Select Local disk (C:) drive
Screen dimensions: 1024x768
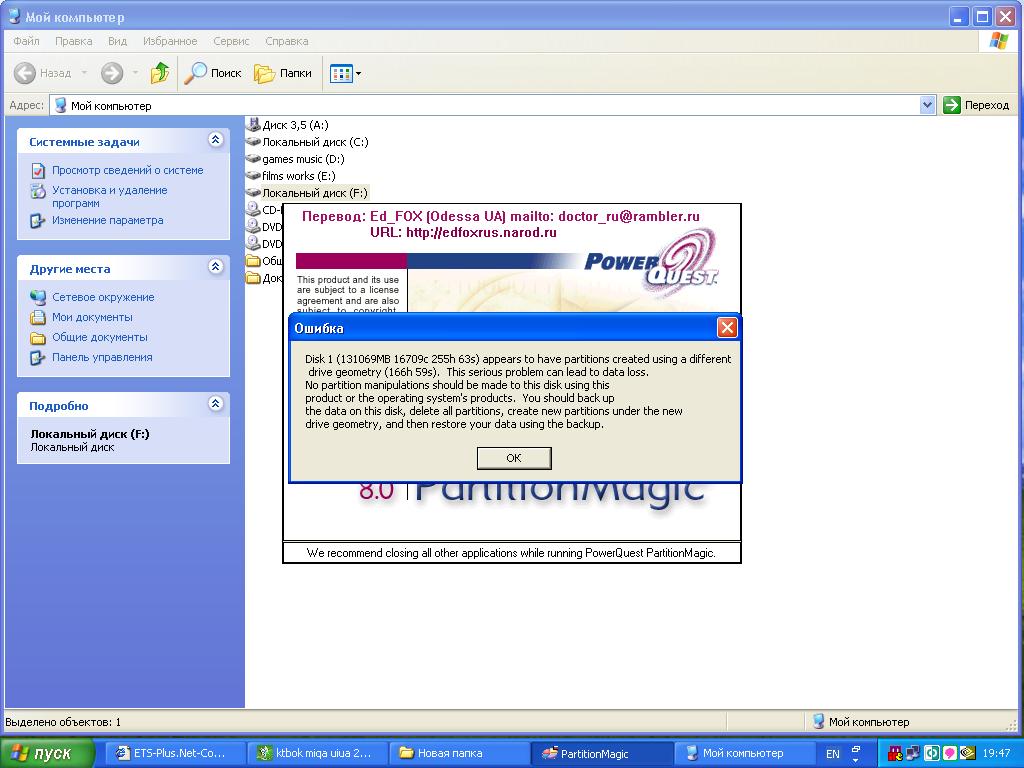pyautogui.click(x=314, y=142)
